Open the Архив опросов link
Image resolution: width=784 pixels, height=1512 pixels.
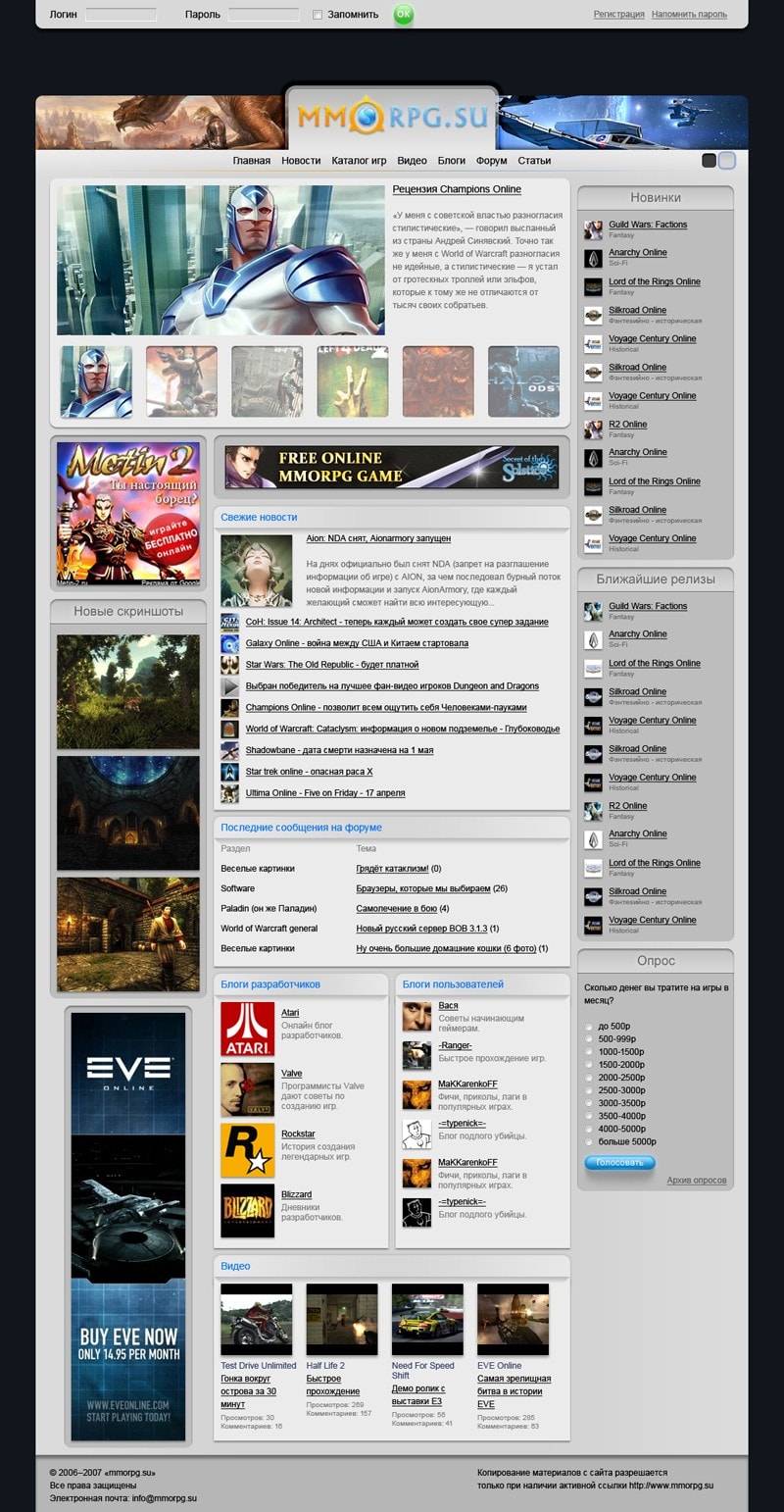pyautogui.click(x=697, y=1181)
